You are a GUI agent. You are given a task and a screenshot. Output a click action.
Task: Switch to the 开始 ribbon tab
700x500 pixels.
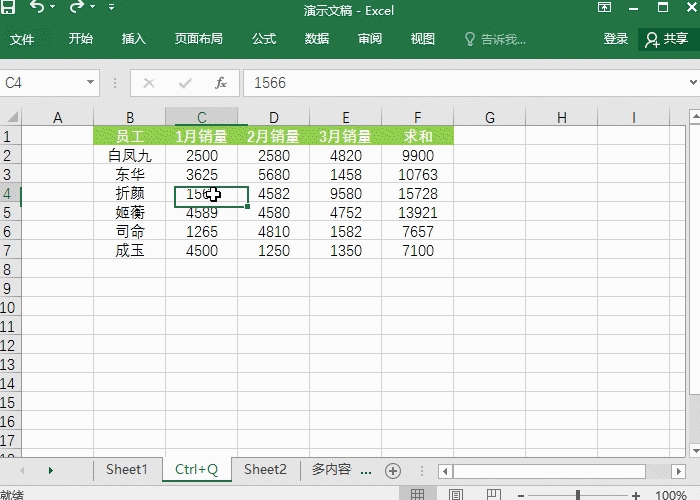[81, 39]
